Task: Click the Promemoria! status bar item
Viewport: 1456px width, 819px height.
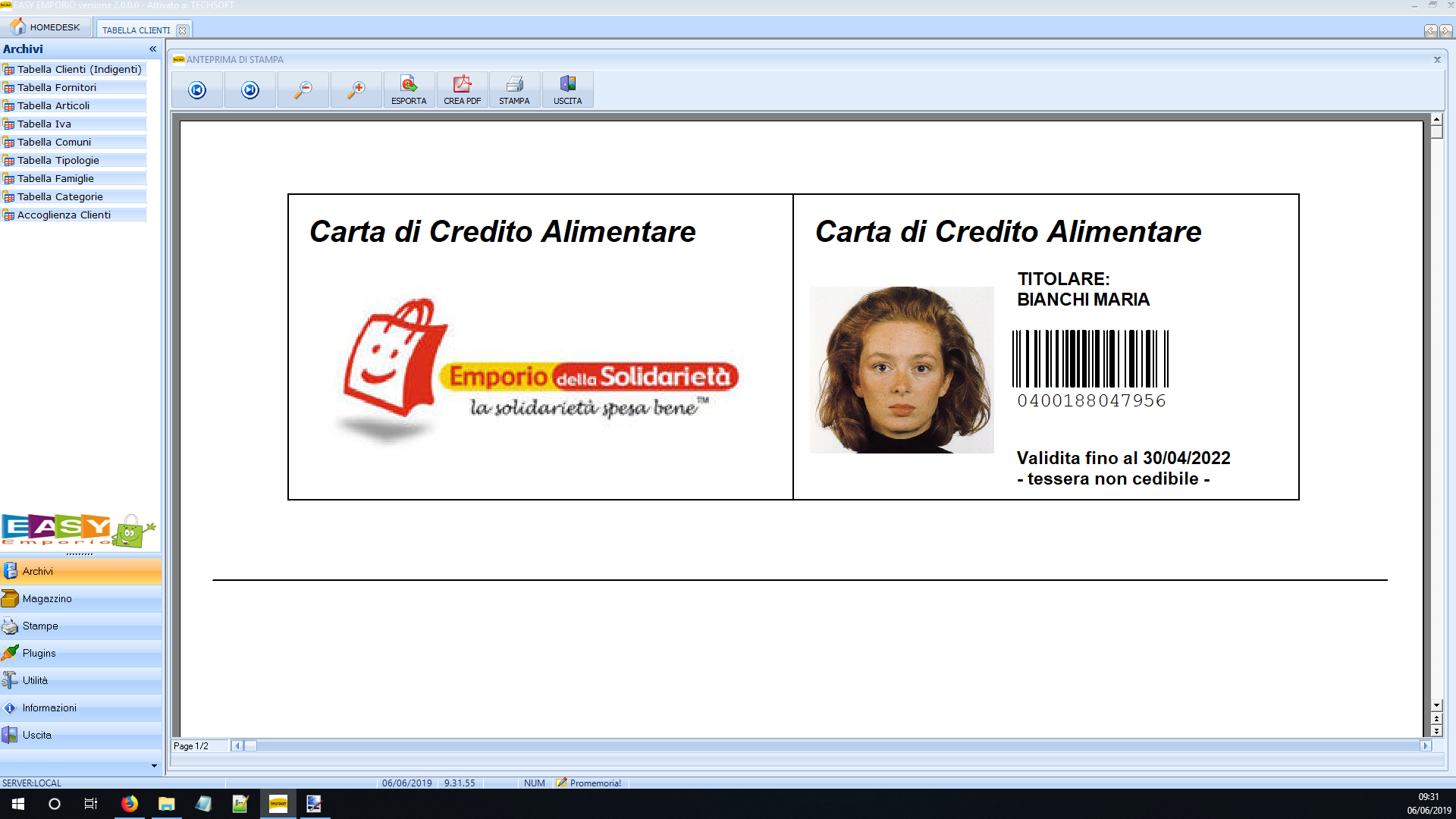Action: (589, 783)
